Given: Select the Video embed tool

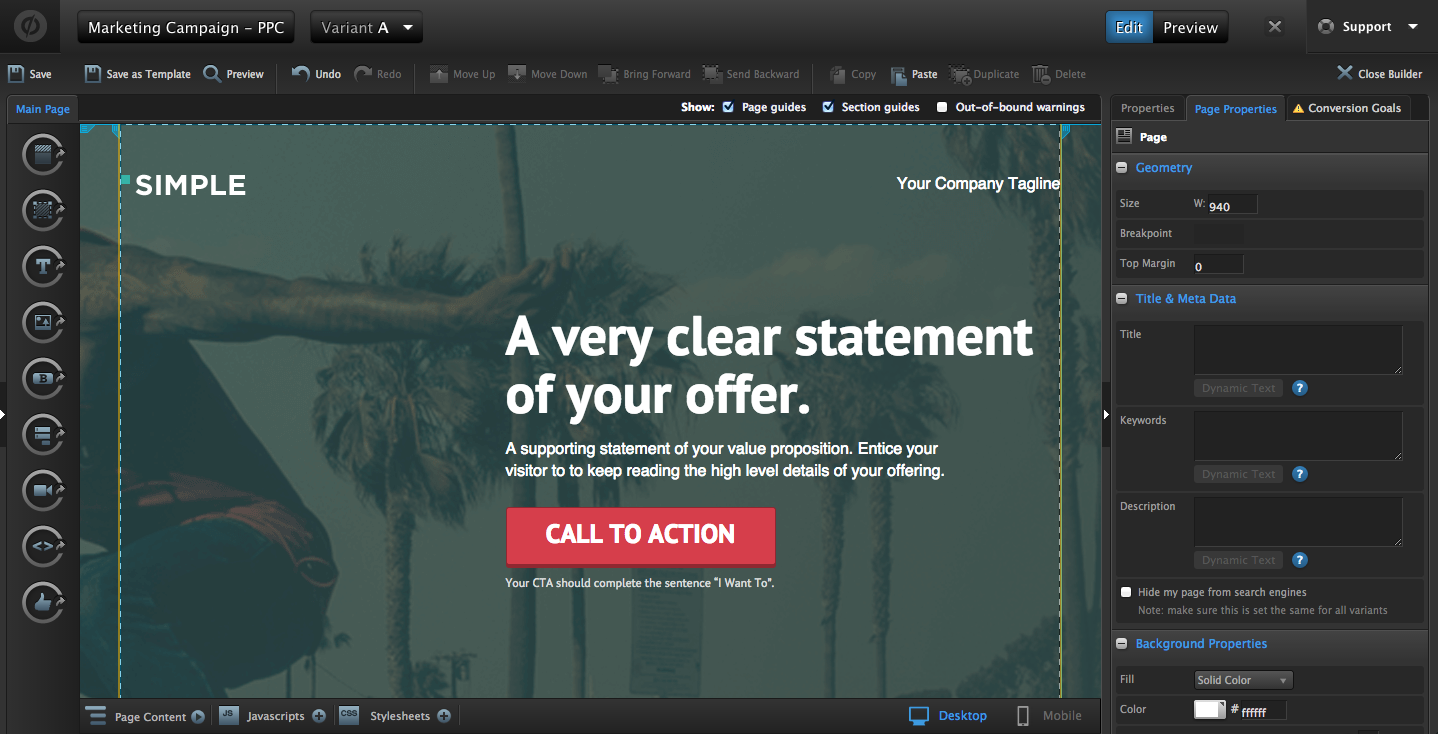Looking at the screenshot, I should [43, 491].
